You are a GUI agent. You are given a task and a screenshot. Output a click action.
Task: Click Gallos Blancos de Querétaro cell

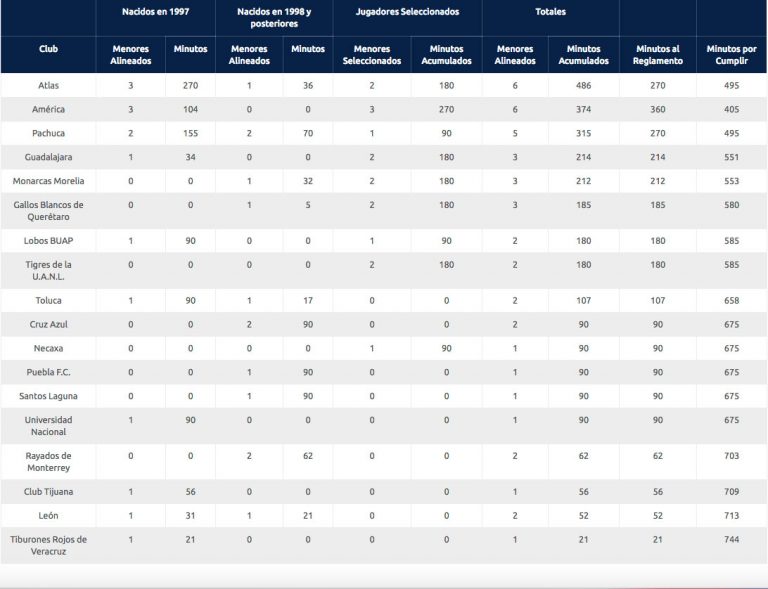48,211
